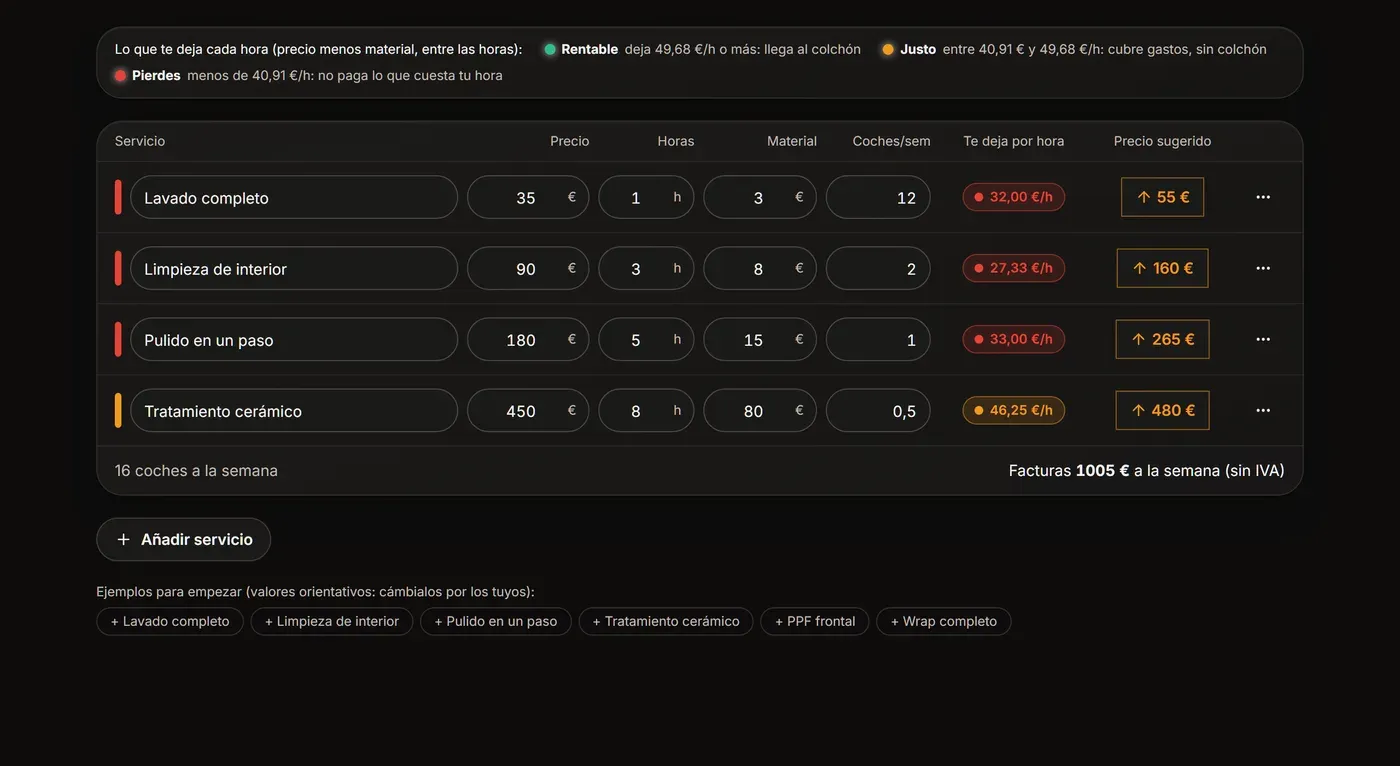Click the material field of Lavado completo
Viewport: 1400px width, 766px height.
(760, 197)
